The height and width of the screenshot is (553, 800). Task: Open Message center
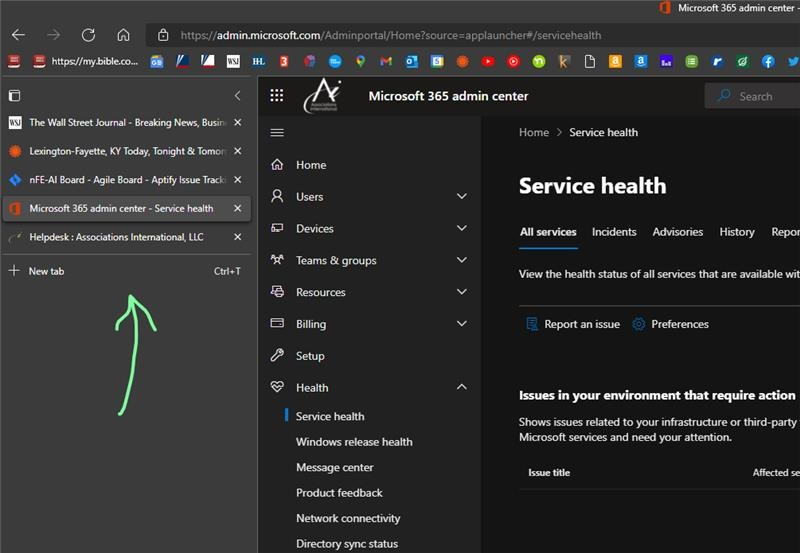click(335, 467)
